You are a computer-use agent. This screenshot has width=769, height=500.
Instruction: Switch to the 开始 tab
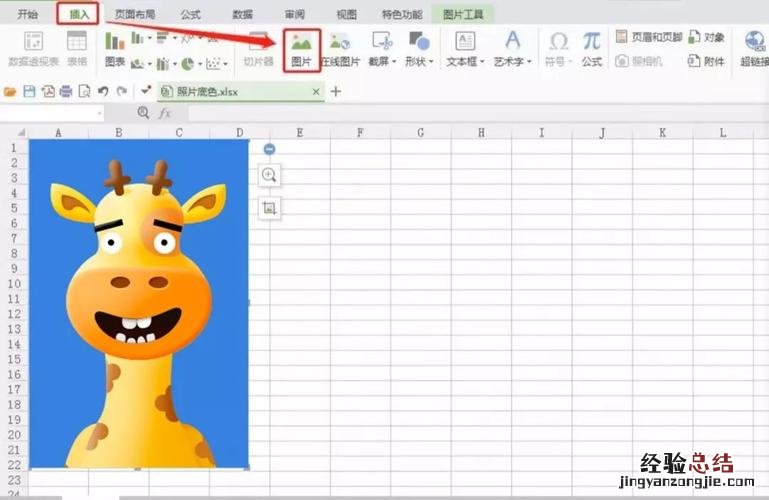28,14
